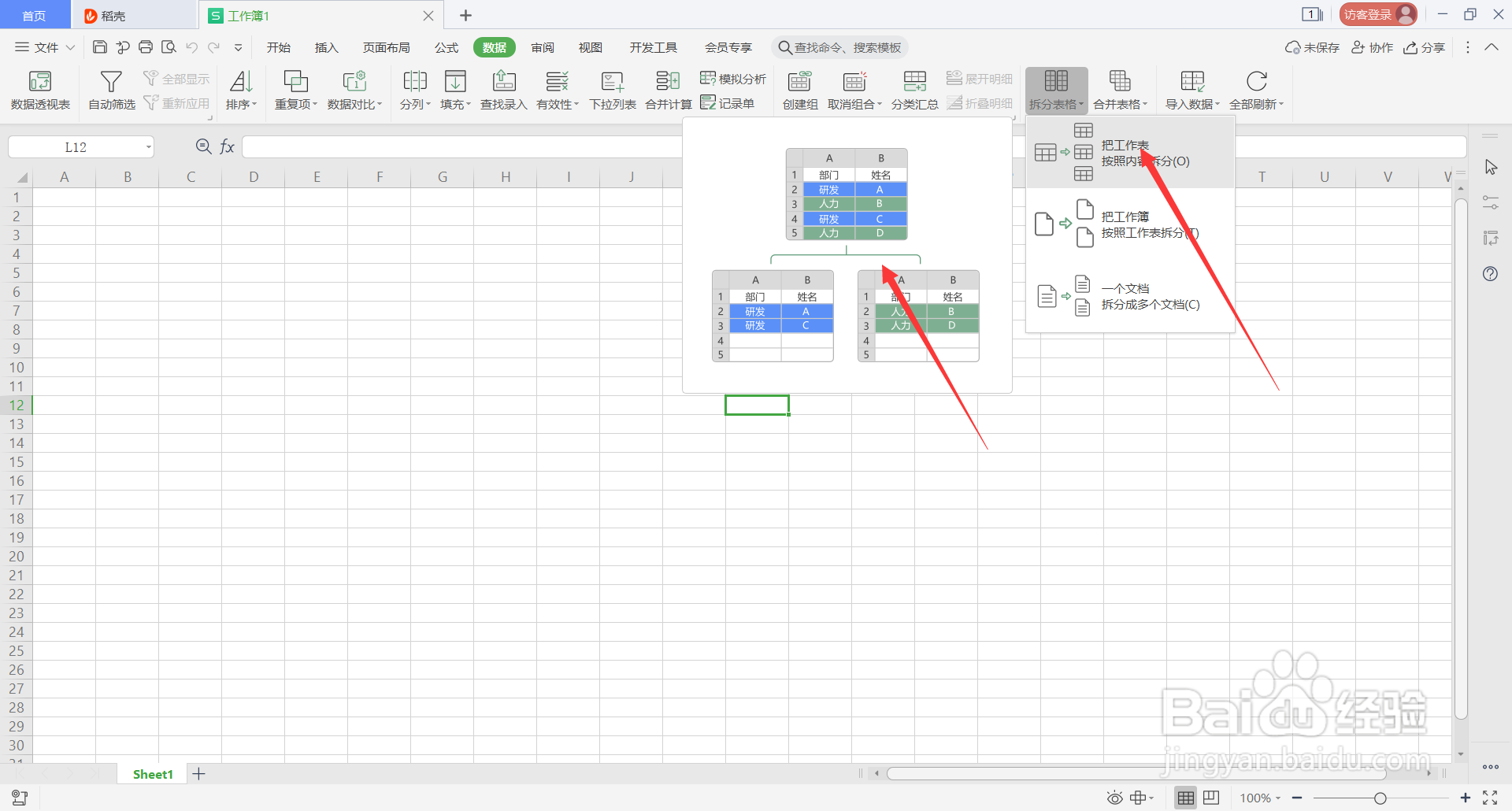The height and width of the screenshot is (811, 1512).
Task: Click 全部刷新 refresh all icon
Action: [x=1257, y=80]
